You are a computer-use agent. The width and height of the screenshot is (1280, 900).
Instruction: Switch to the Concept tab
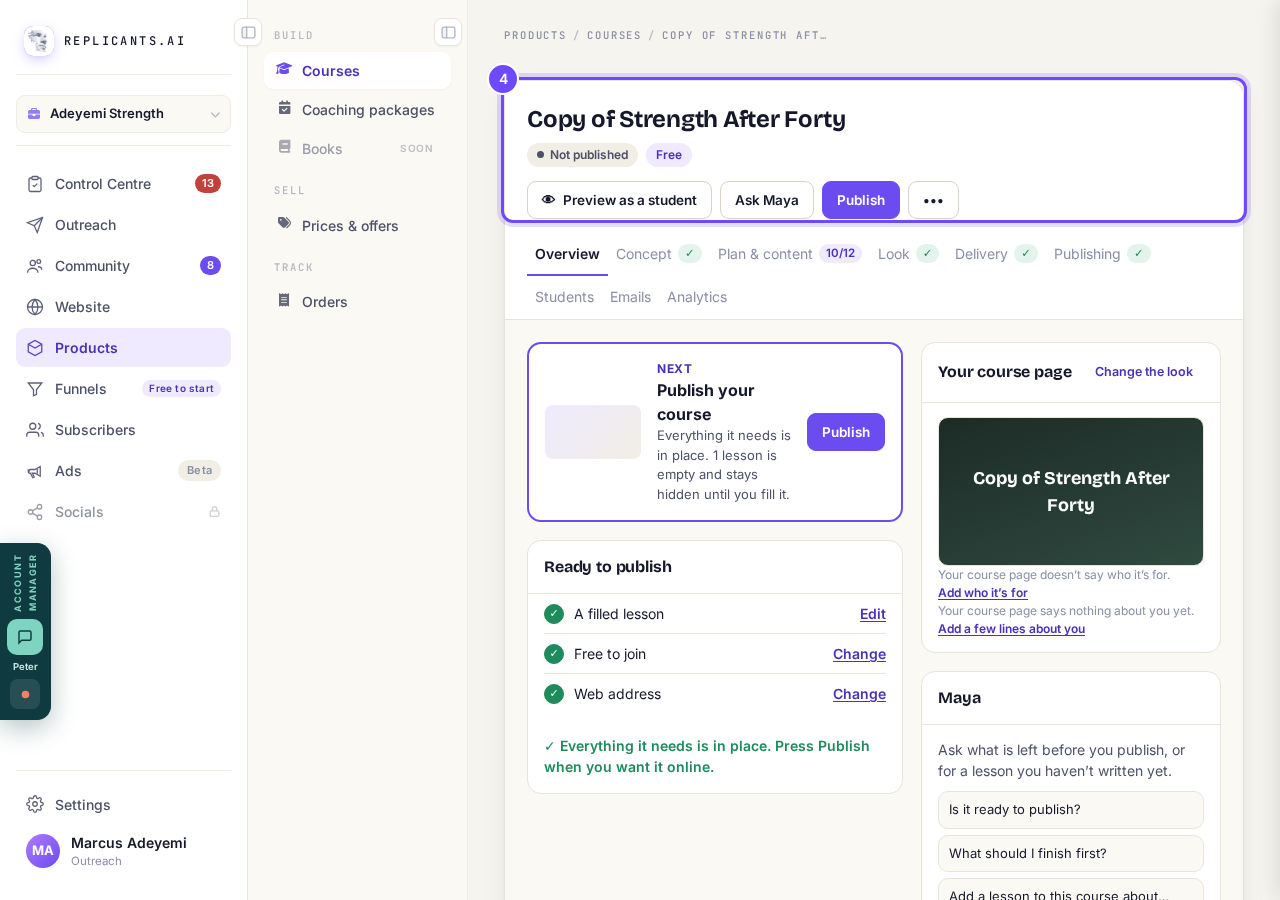[659, 254]
